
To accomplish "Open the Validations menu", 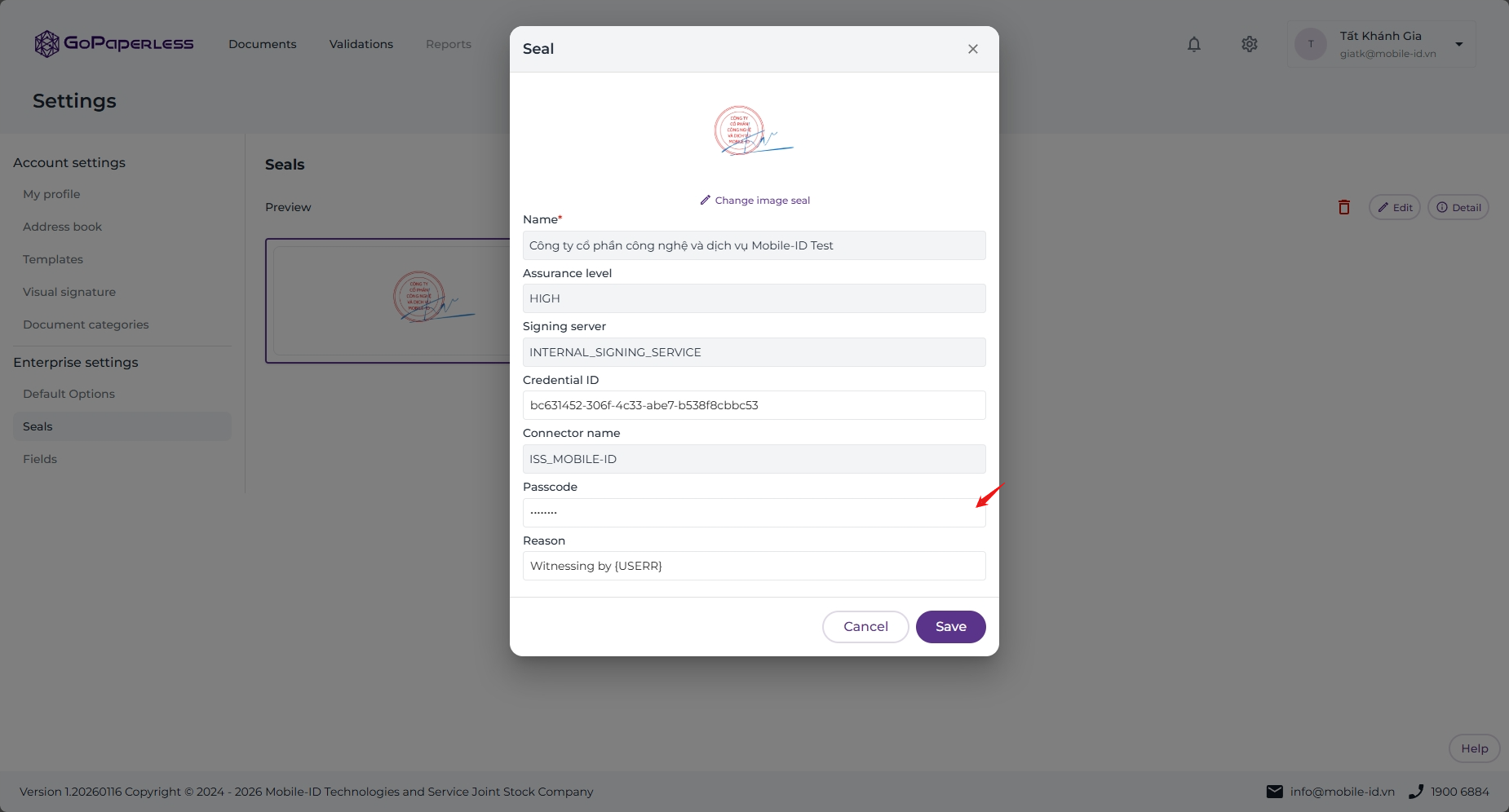I will tap(361, 44).
